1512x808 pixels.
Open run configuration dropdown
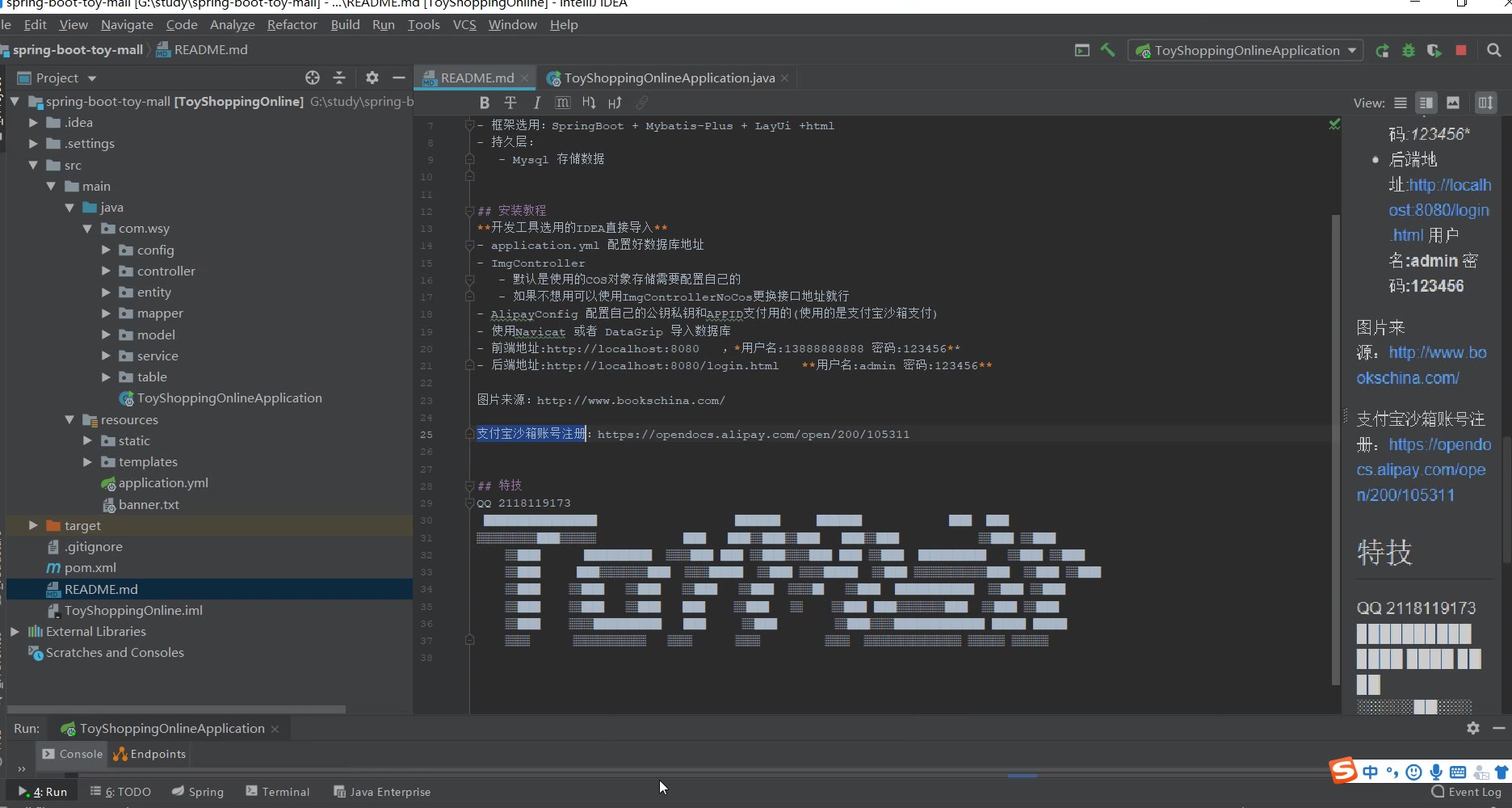1245,50
